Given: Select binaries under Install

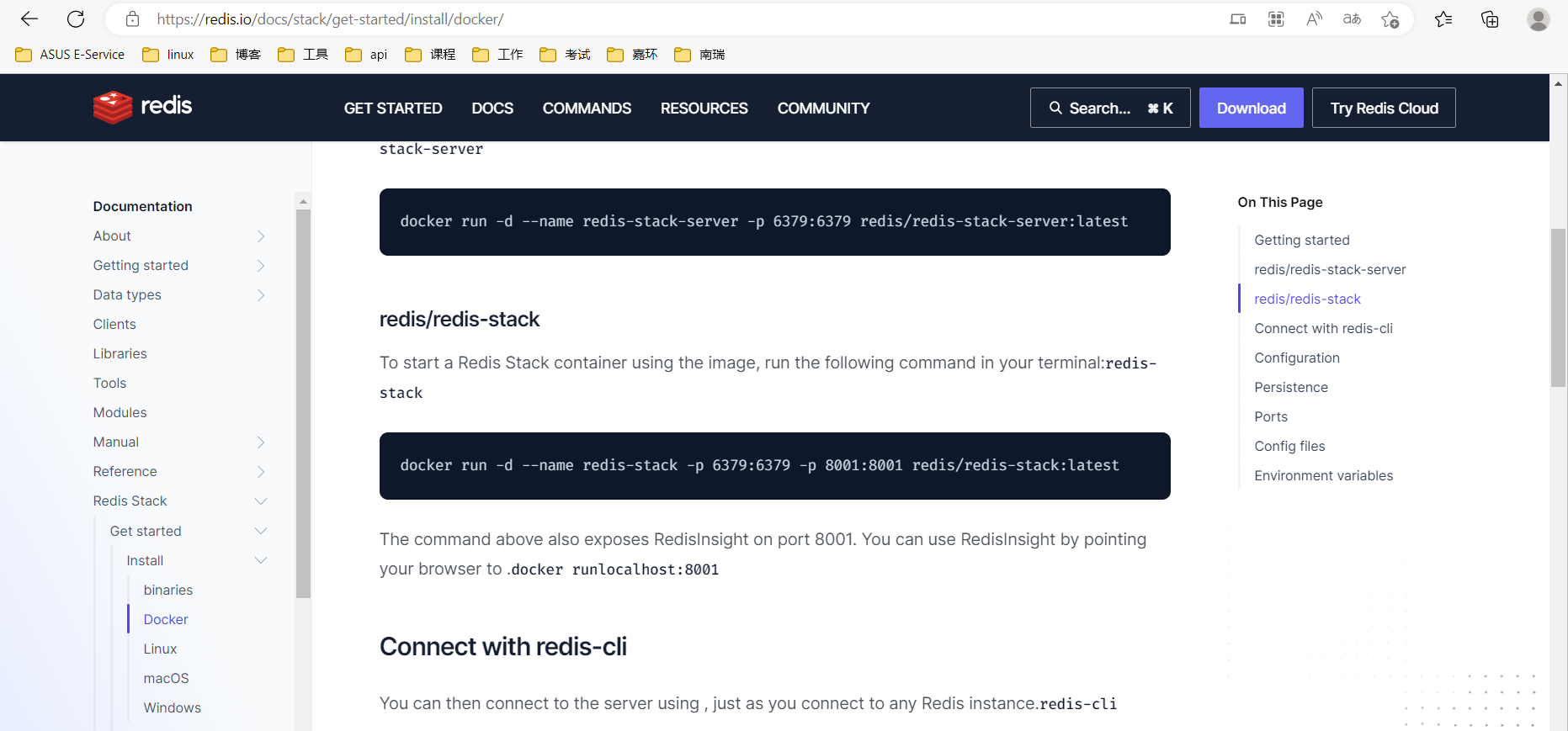Looking at the screenshot, I should (168, 591).
